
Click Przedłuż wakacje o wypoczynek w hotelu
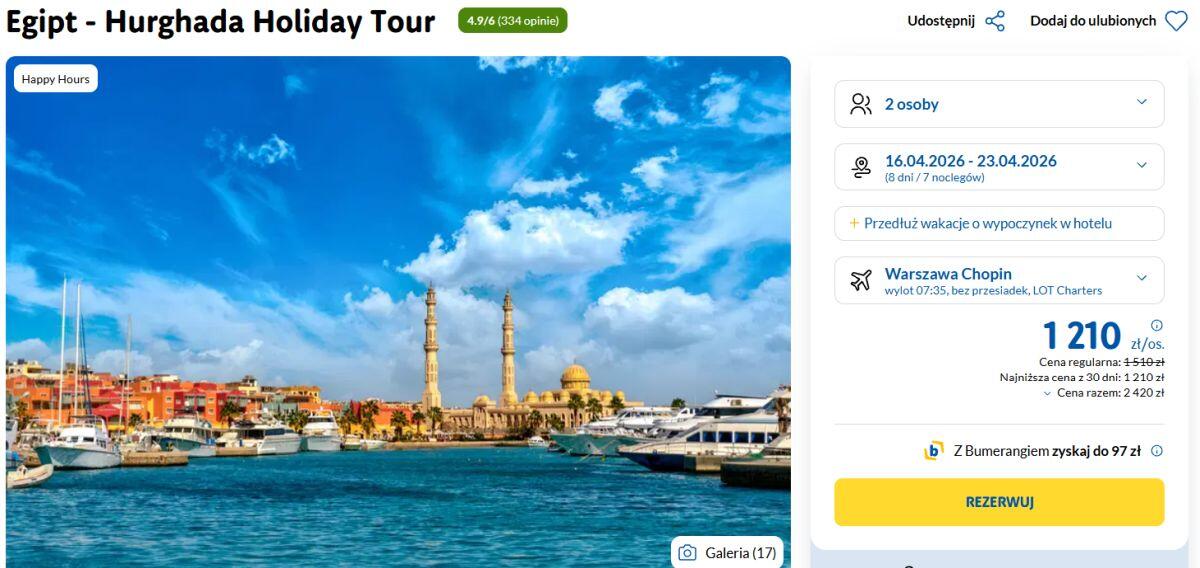tap(988, 223)
